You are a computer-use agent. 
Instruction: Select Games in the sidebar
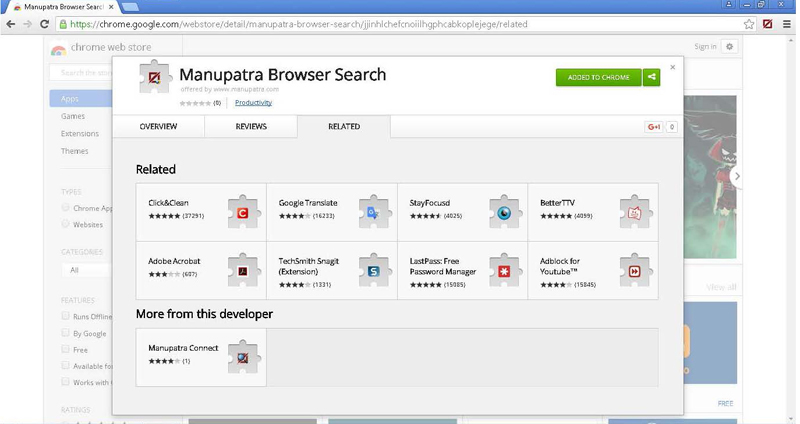point(73,116)
